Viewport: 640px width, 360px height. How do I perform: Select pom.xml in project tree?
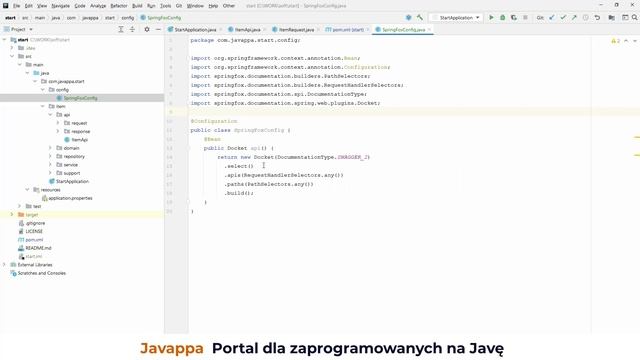(34, 240)
